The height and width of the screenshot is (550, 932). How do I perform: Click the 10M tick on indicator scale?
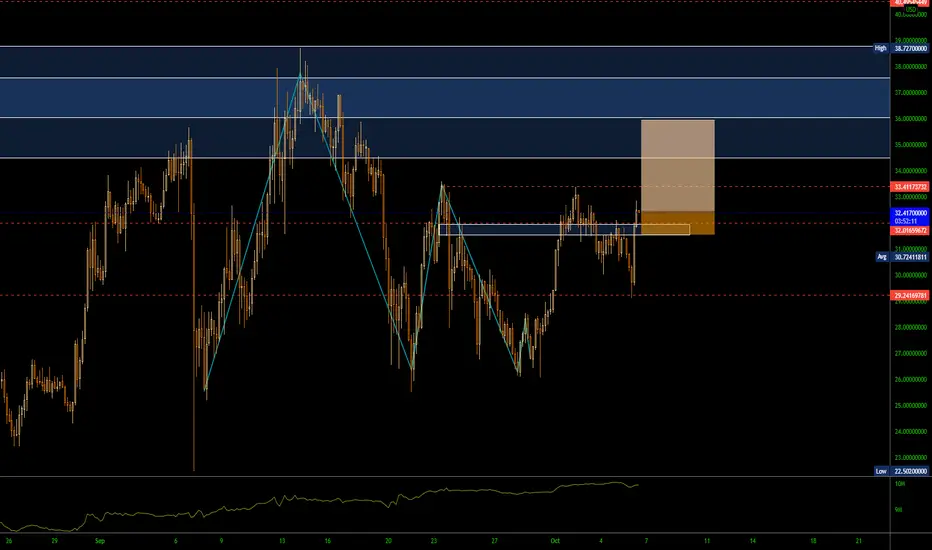[900, 484]
